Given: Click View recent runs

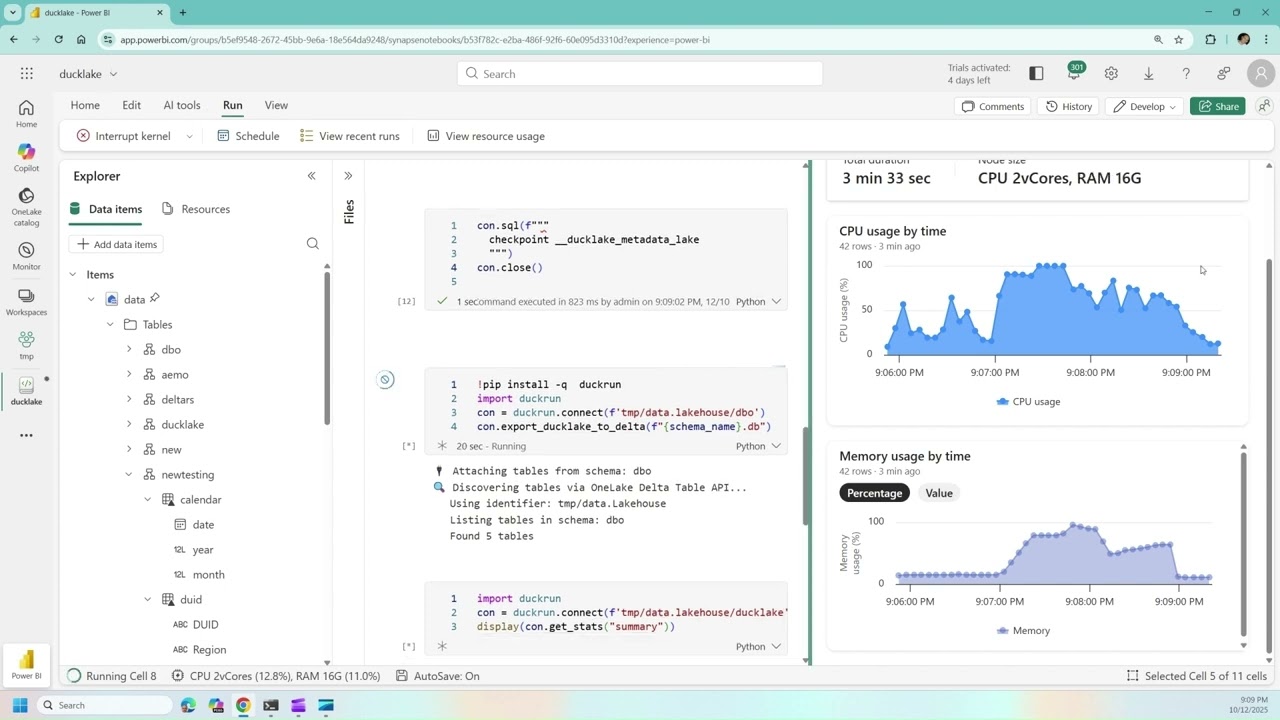Looking at the screenshot, I should pos(349,136).
